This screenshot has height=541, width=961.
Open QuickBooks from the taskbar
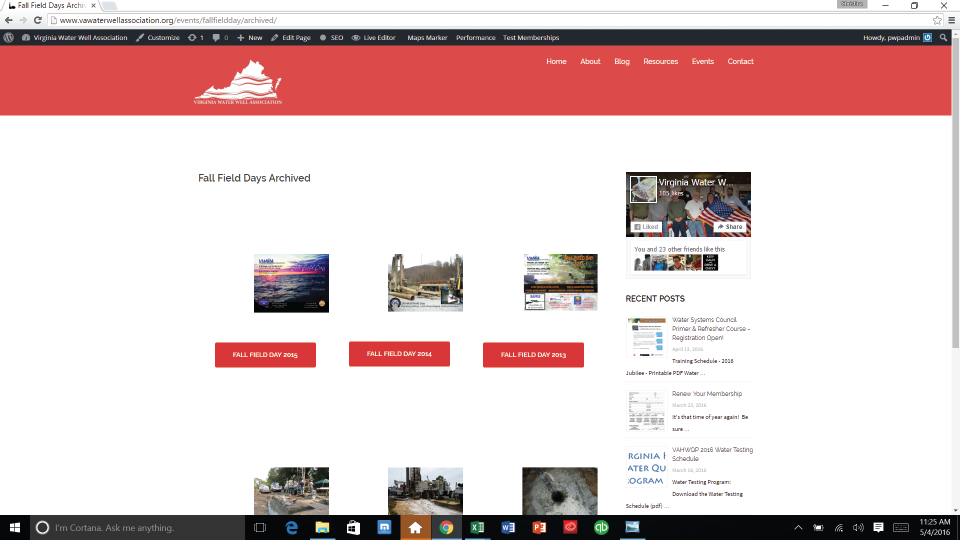(x=601, y=528)
